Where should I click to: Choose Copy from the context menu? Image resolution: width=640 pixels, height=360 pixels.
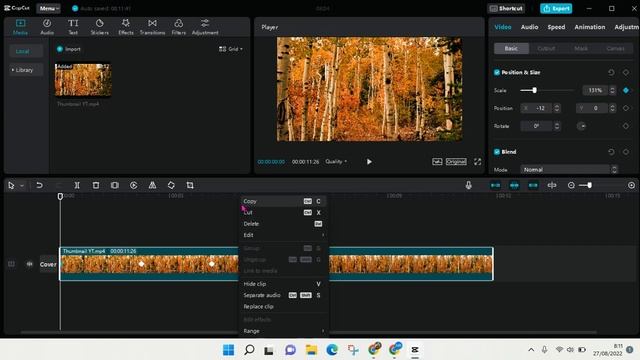point(283,201)
